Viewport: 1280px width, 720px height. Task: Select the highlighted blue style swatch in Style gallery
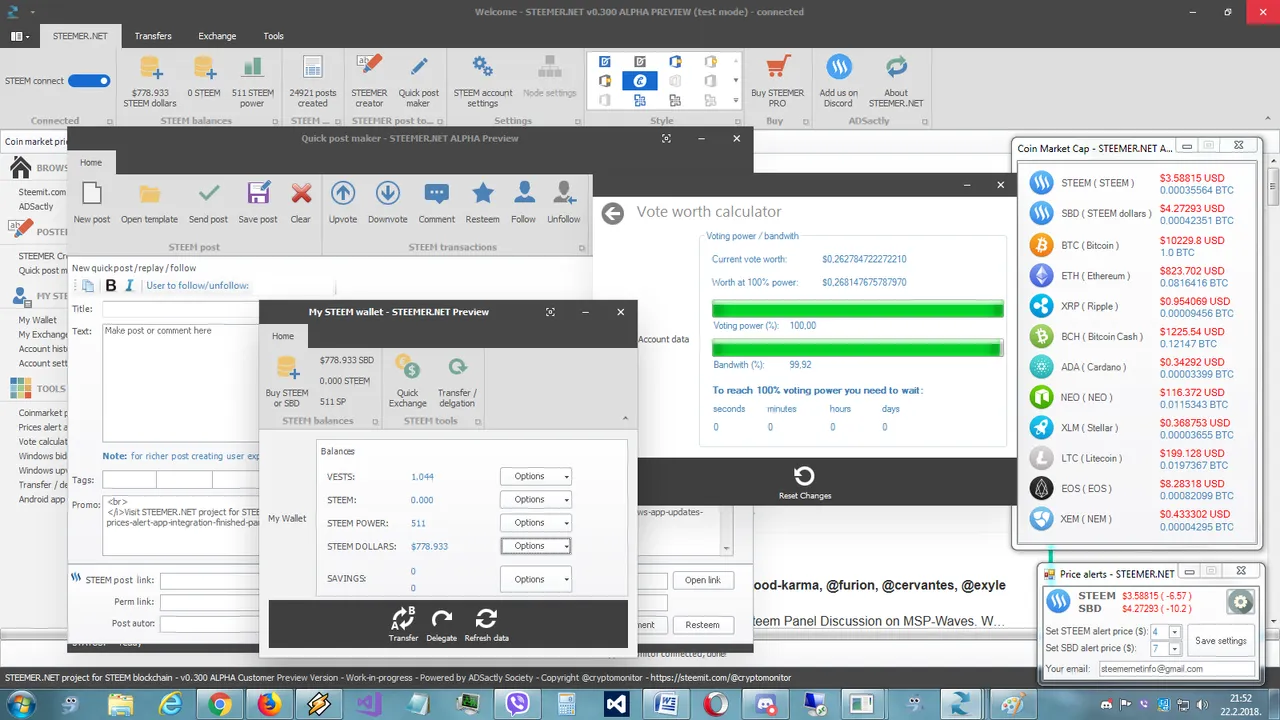click(640, 81)
